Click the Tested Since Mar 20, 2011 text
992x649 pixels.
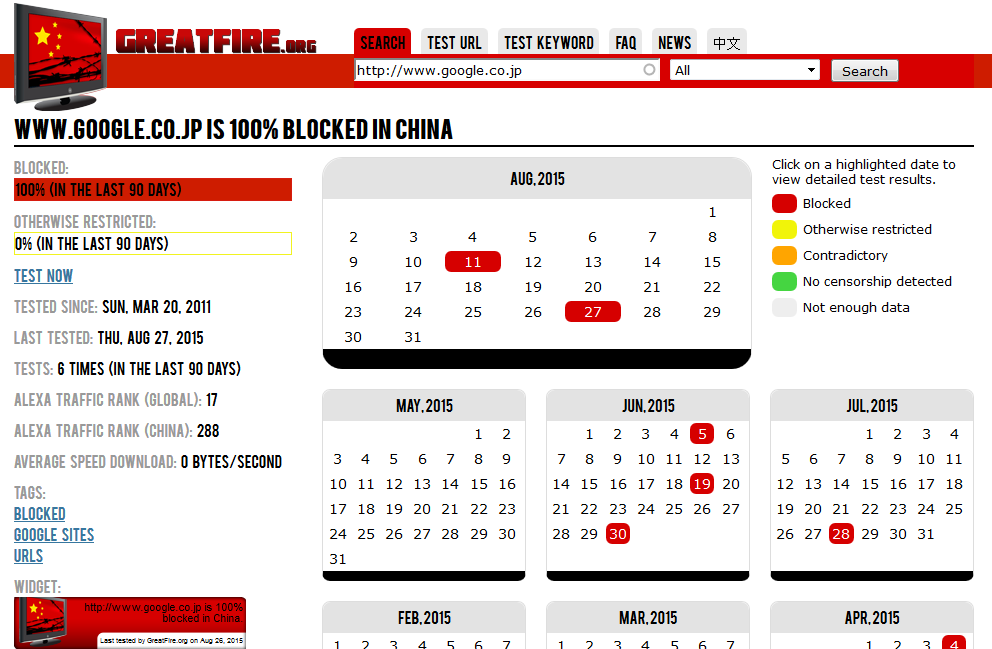click(x=113, y=307)
